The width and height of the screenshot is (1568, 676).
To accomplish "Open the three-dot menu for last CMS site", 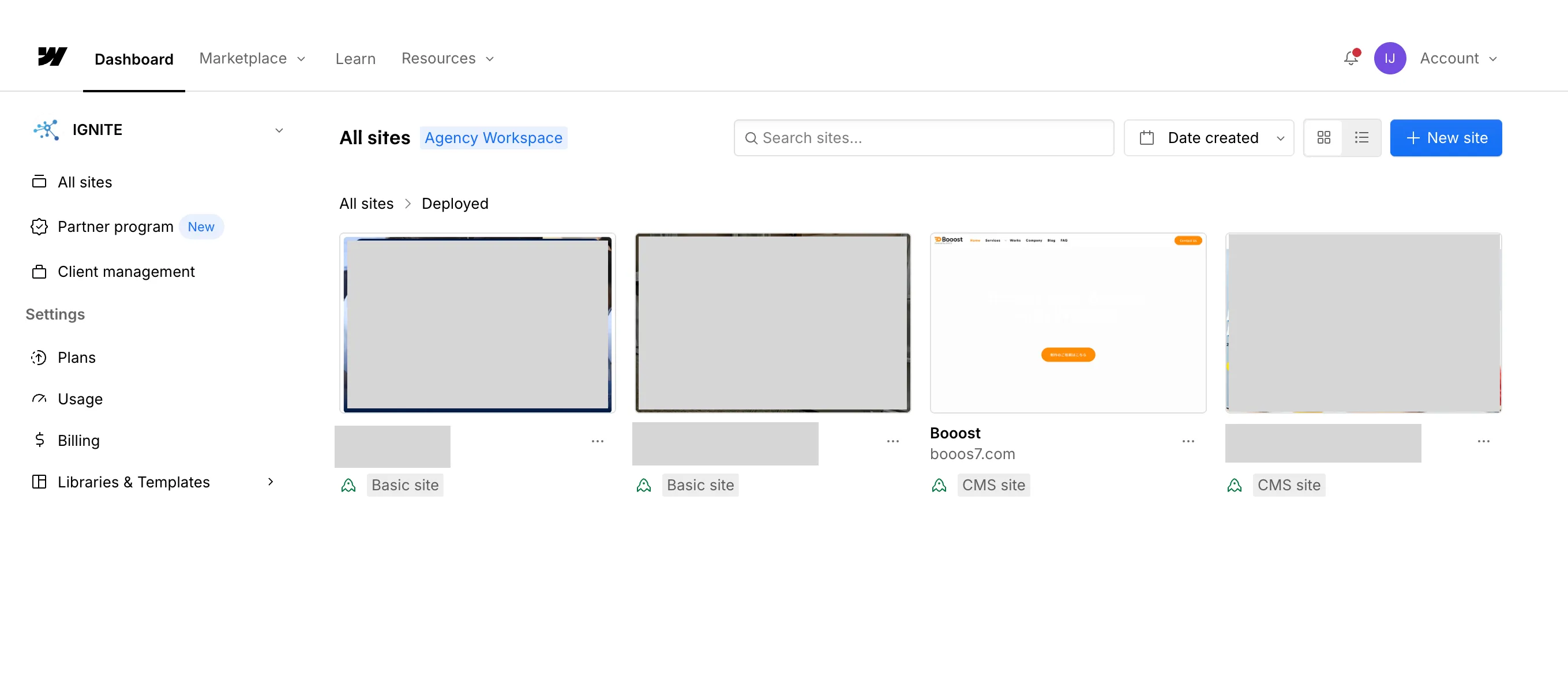I will click(x=1483, y=441).
